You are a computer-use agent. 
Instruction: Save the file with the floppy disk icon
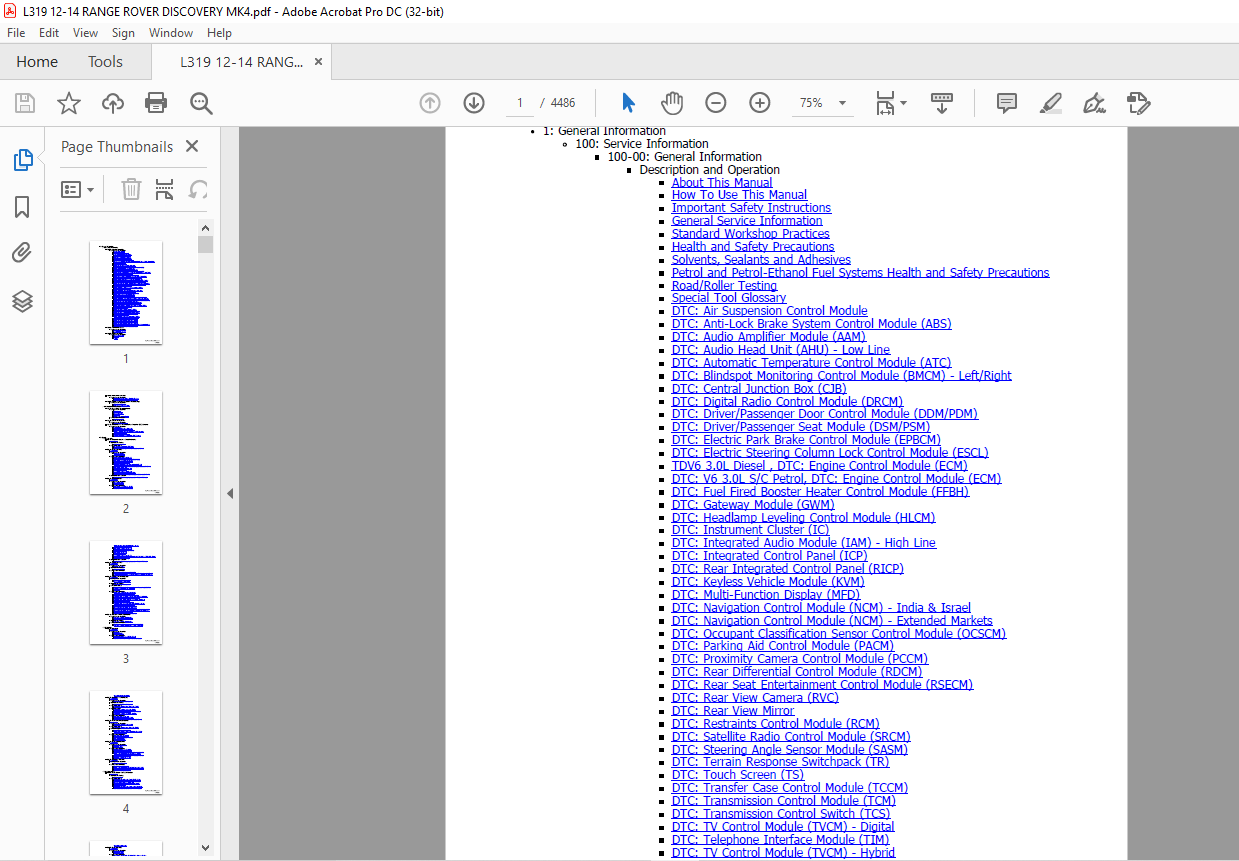pyautogui.click(x=25, y=103)
